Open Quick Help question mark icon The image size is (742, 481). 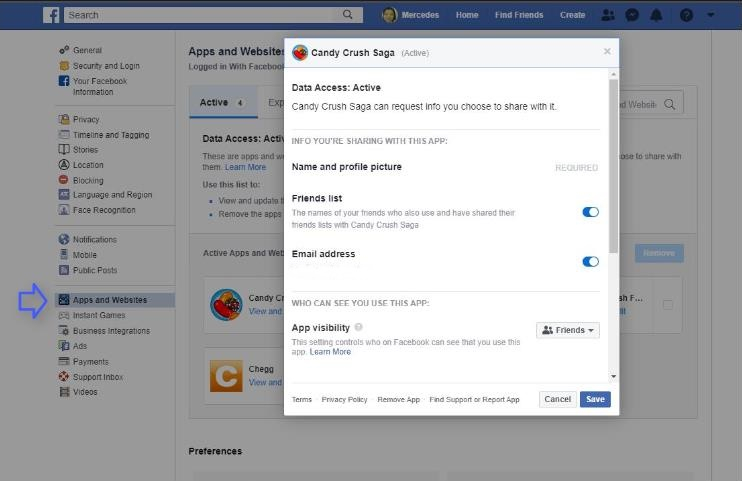click(x=686, y=15)
